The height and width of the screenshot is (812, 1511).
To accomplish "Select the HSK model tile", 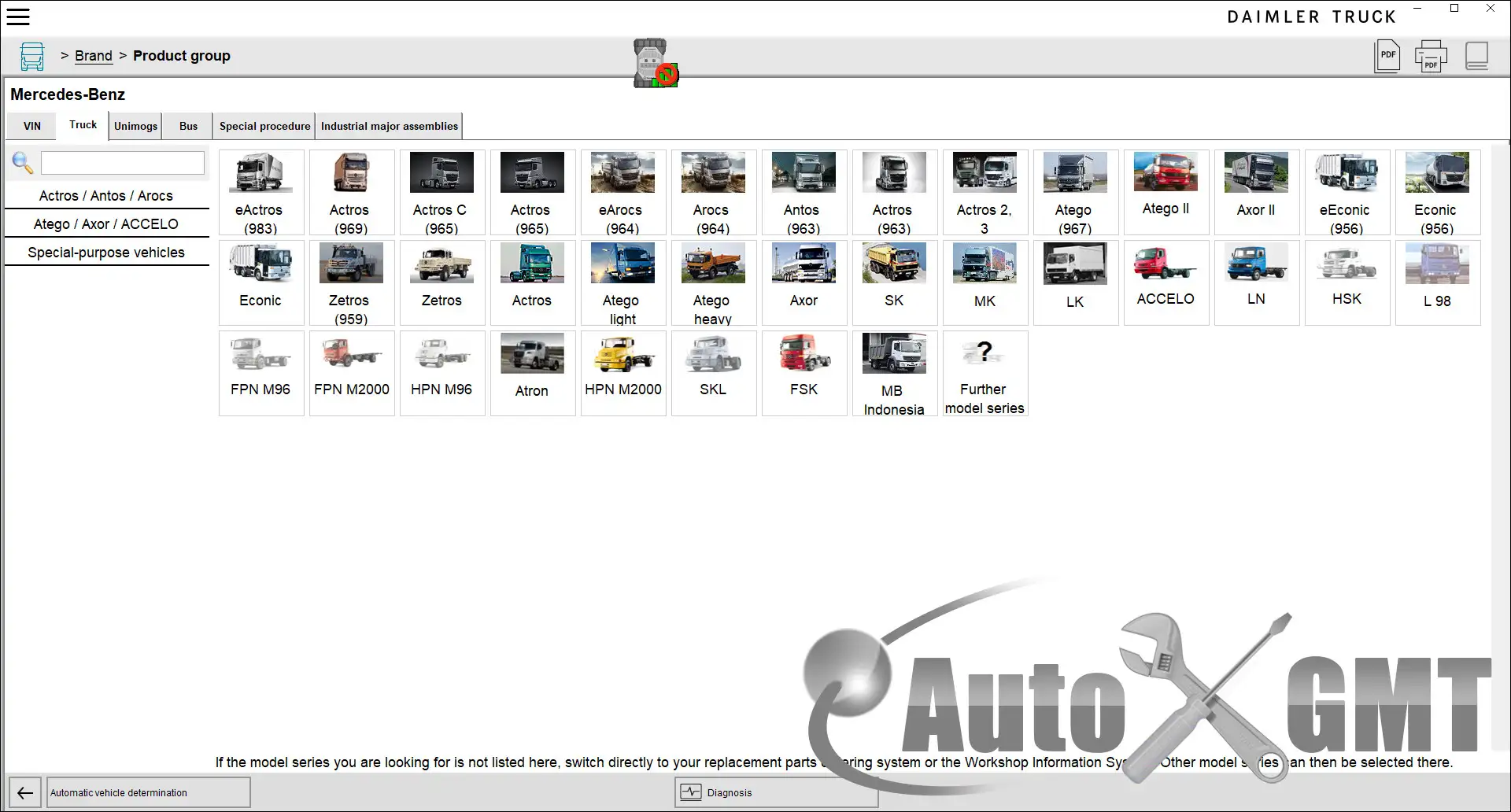I will tap(1347, 283).
